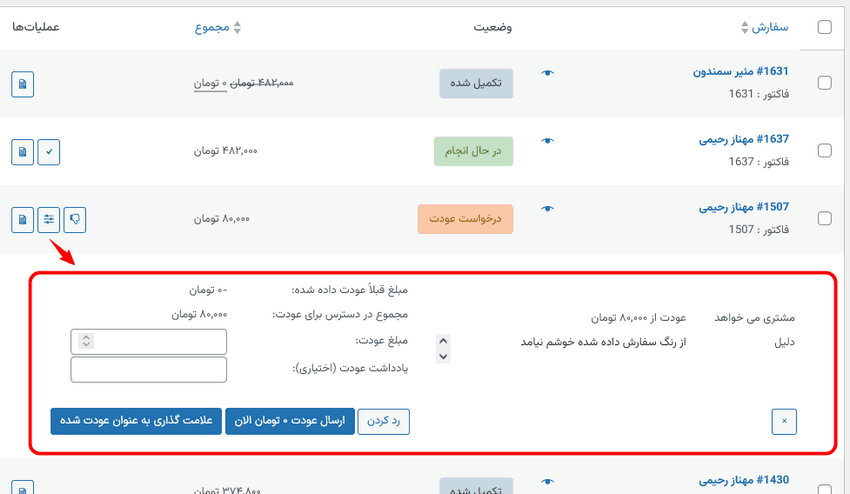This screenshot has height=494, width=850.
Task: Click رد کردن reject button
Action: (x=383, y=421)
